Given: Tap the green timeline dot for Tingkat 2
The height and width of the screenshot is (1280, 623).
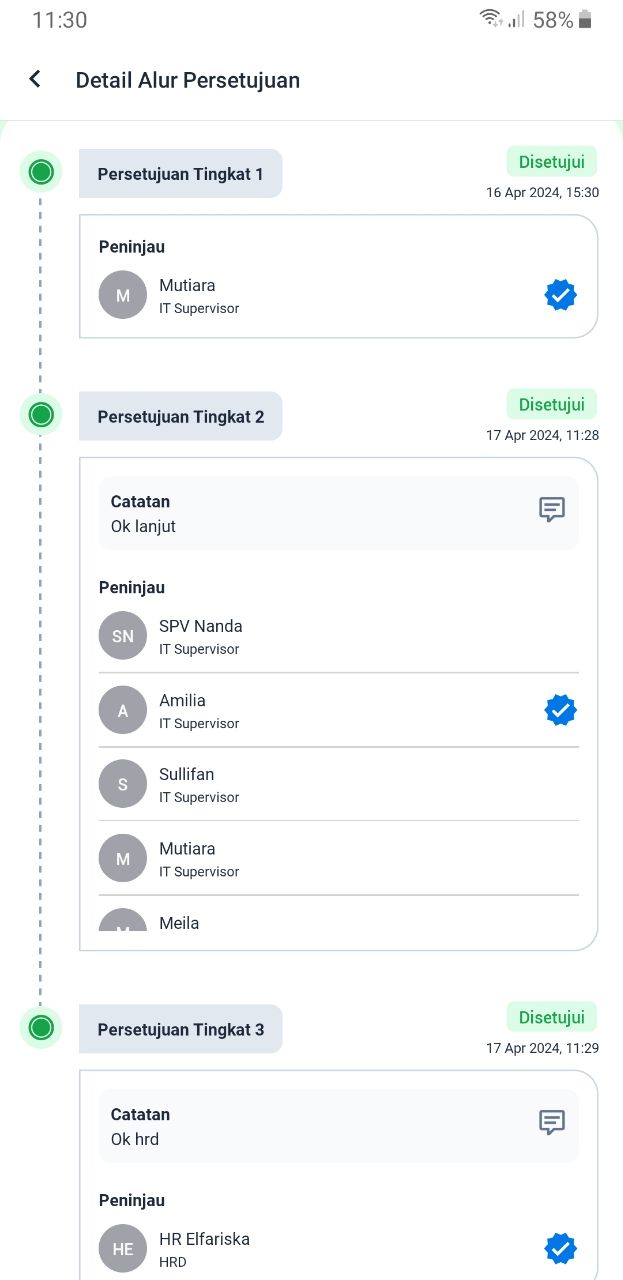Looking at the screenshot, I should (x=41, y=414).
